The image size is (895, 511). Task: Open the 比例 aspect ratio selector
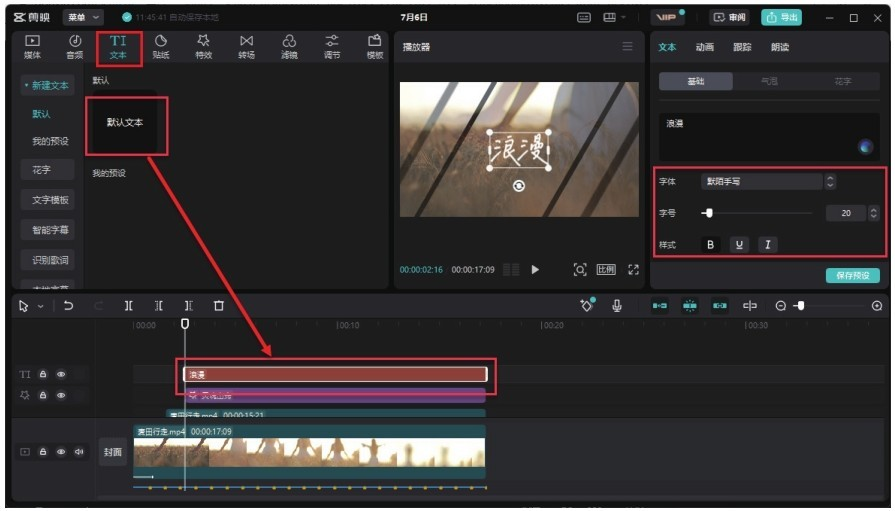(606, 269)
